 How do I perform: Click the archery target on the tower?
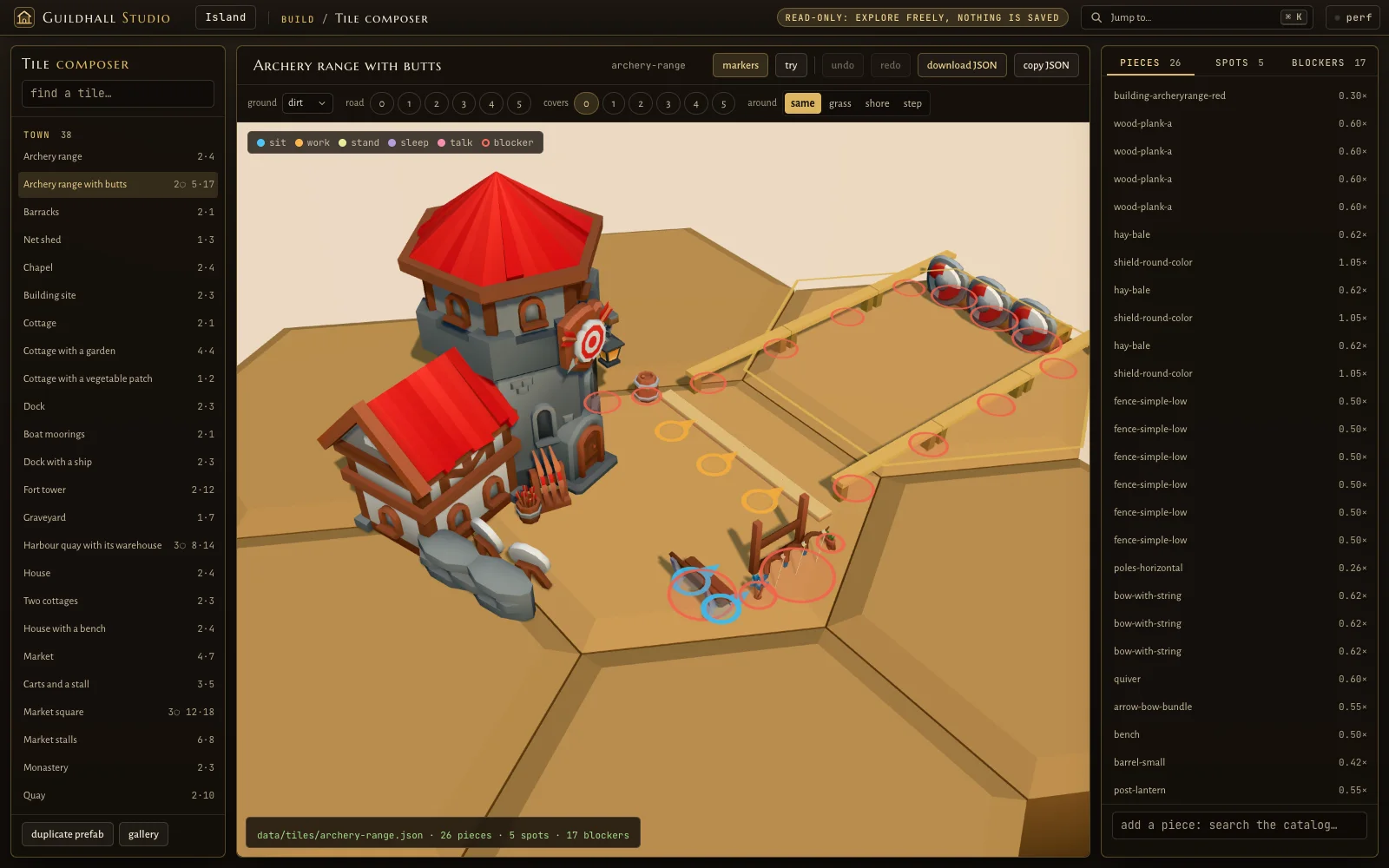coord(590,339)
